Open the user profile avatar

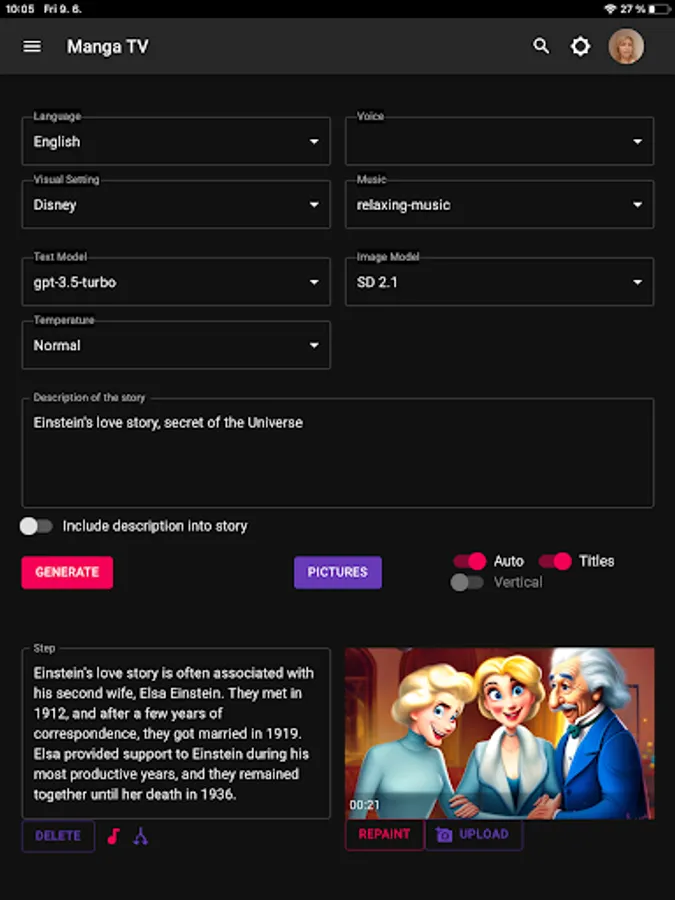point(626,46)
